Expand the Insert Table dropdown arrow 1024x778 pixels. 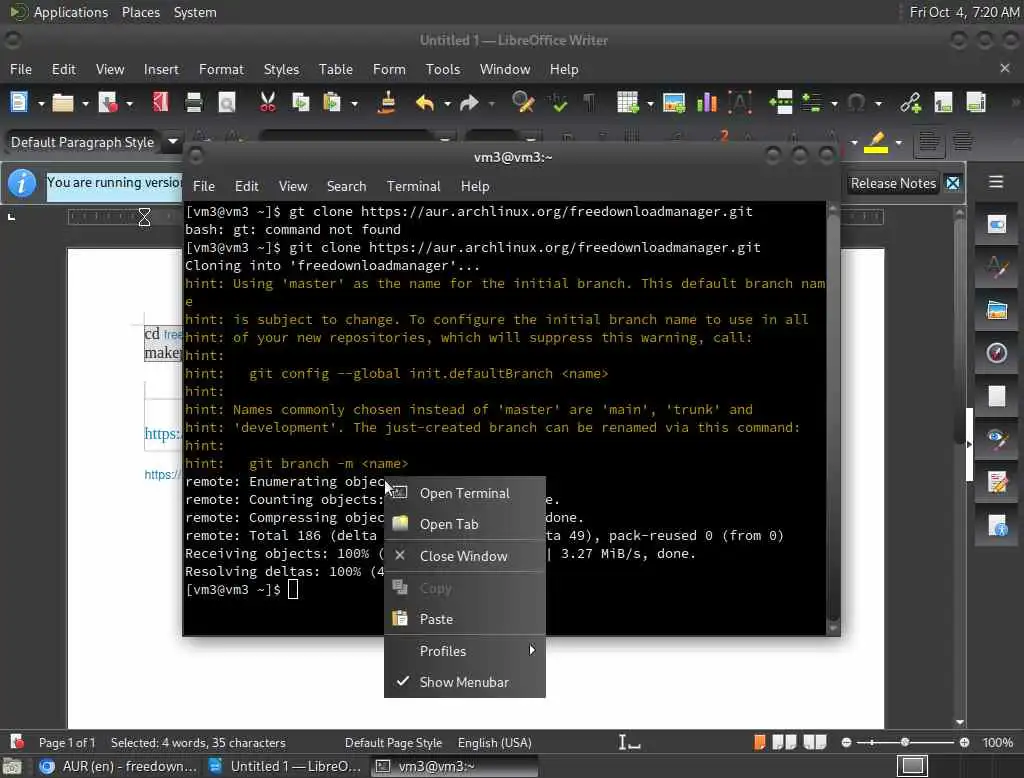point(650,103)
